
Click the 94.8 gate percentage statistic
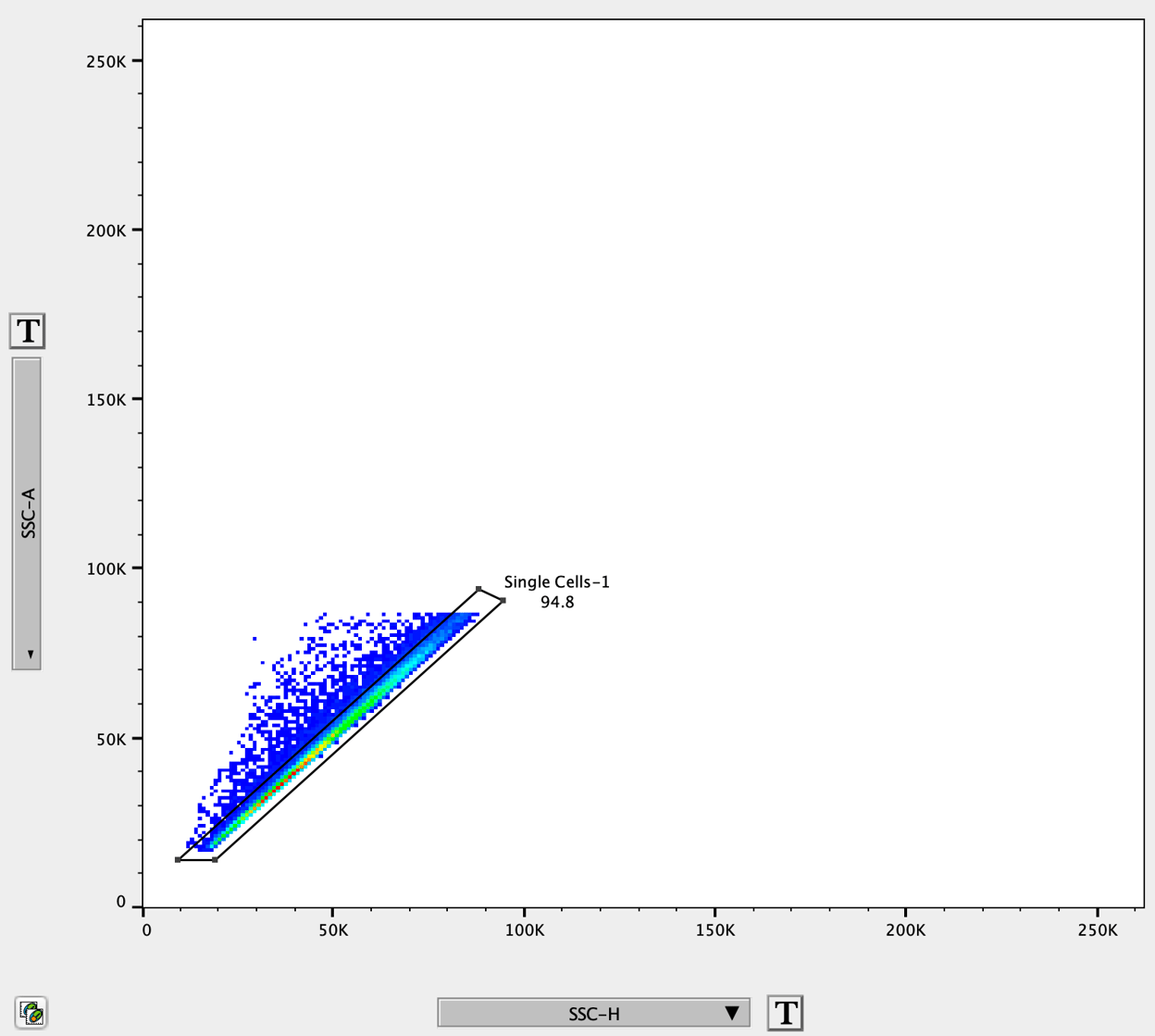click(x=556, y=600)
